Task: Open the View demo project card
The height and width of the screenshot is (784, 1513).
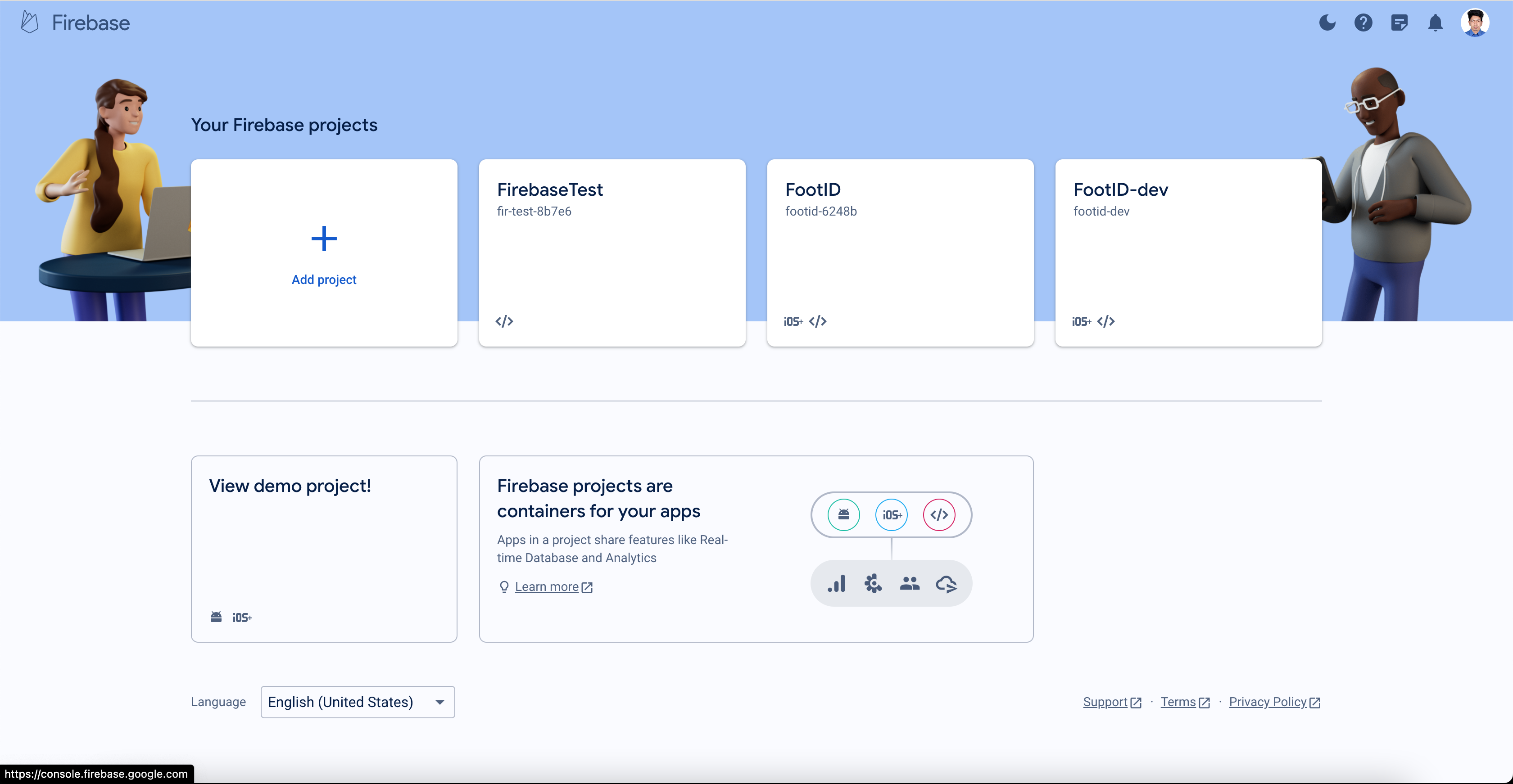Action: coord(324,549)
